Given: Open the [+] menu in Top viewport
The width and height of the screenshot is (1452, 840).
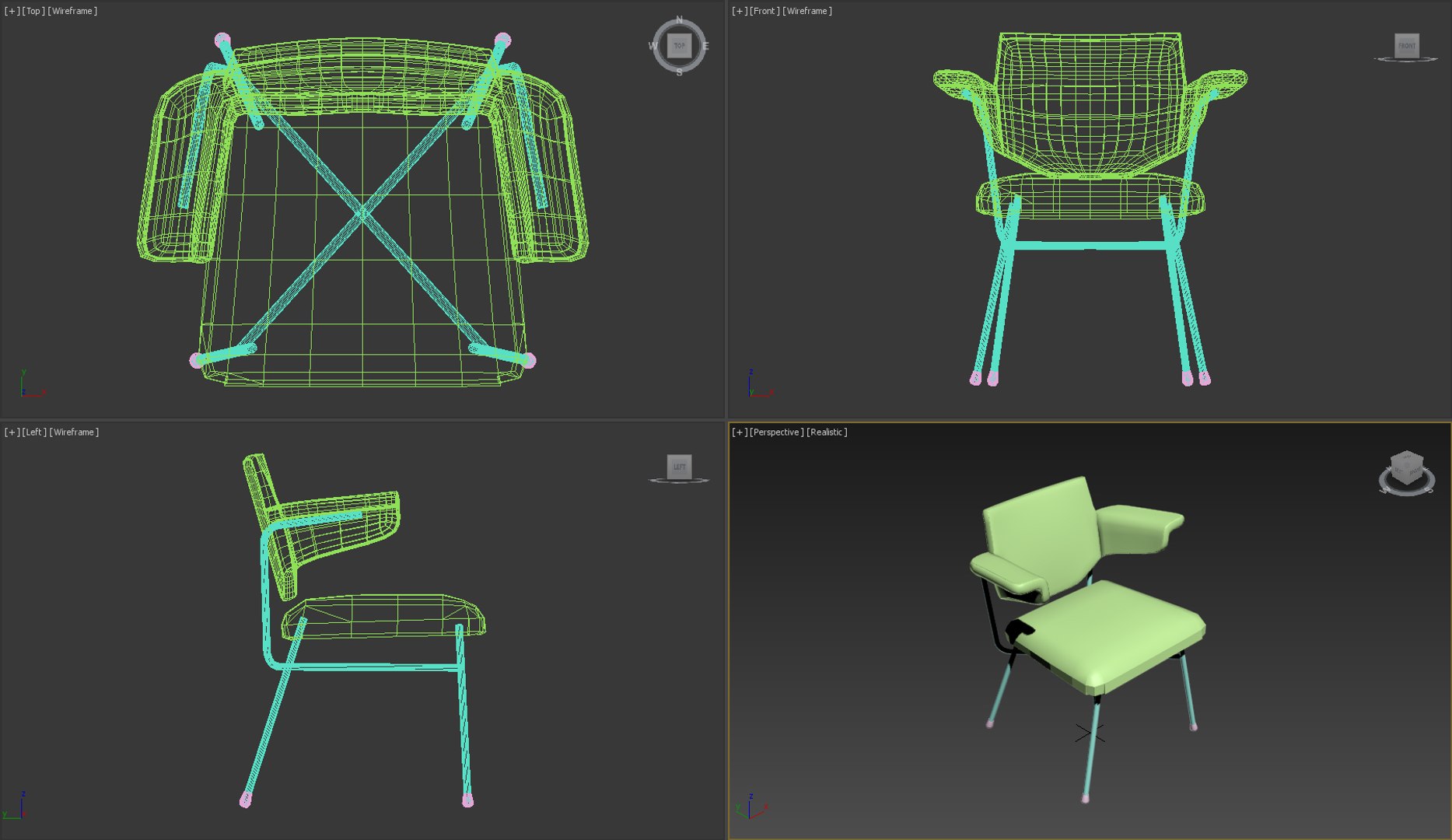Looking at the screenshot, I should pos(12,11).
